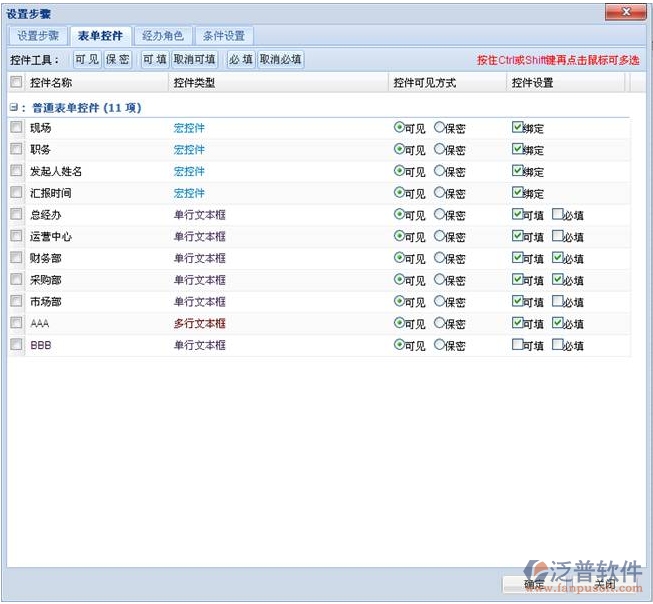Enable 必填 for 总经办 row
Screen dimensions: 653x604
557,214
